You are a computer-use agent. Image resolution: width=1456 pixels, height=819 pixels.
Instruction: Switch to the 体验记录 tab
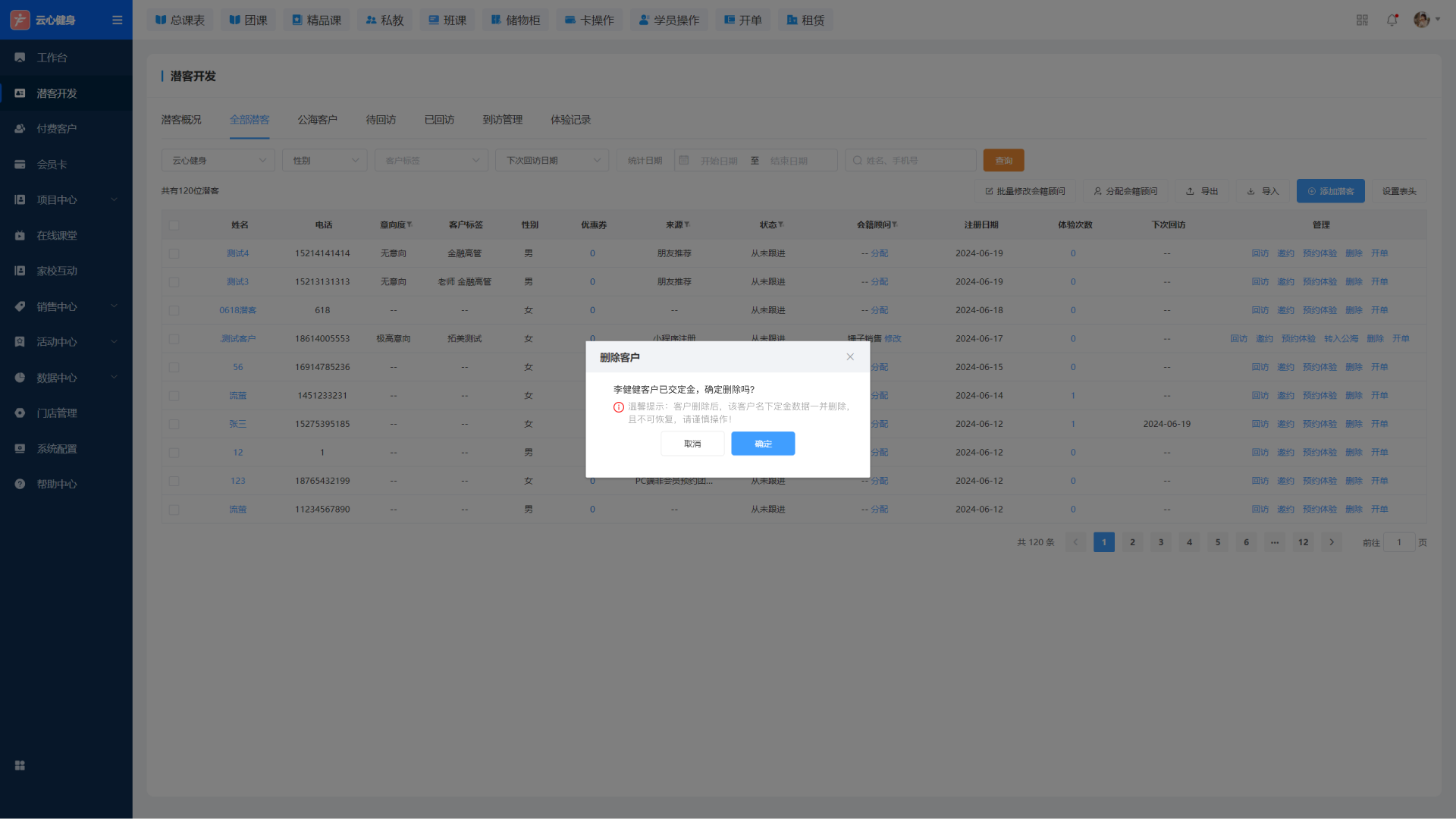coord(570,120)
